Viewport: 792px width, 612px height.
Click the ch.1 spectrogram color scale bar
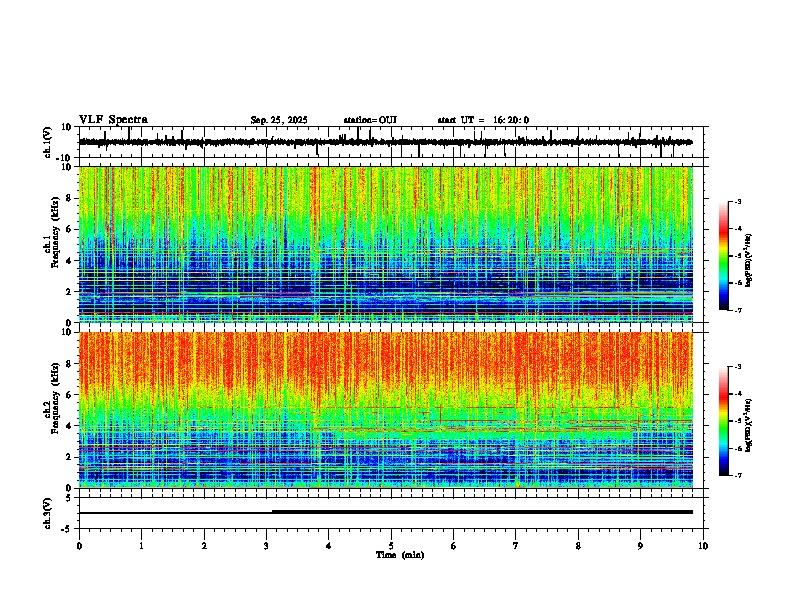pyautogui.click(x=724, y=256)
